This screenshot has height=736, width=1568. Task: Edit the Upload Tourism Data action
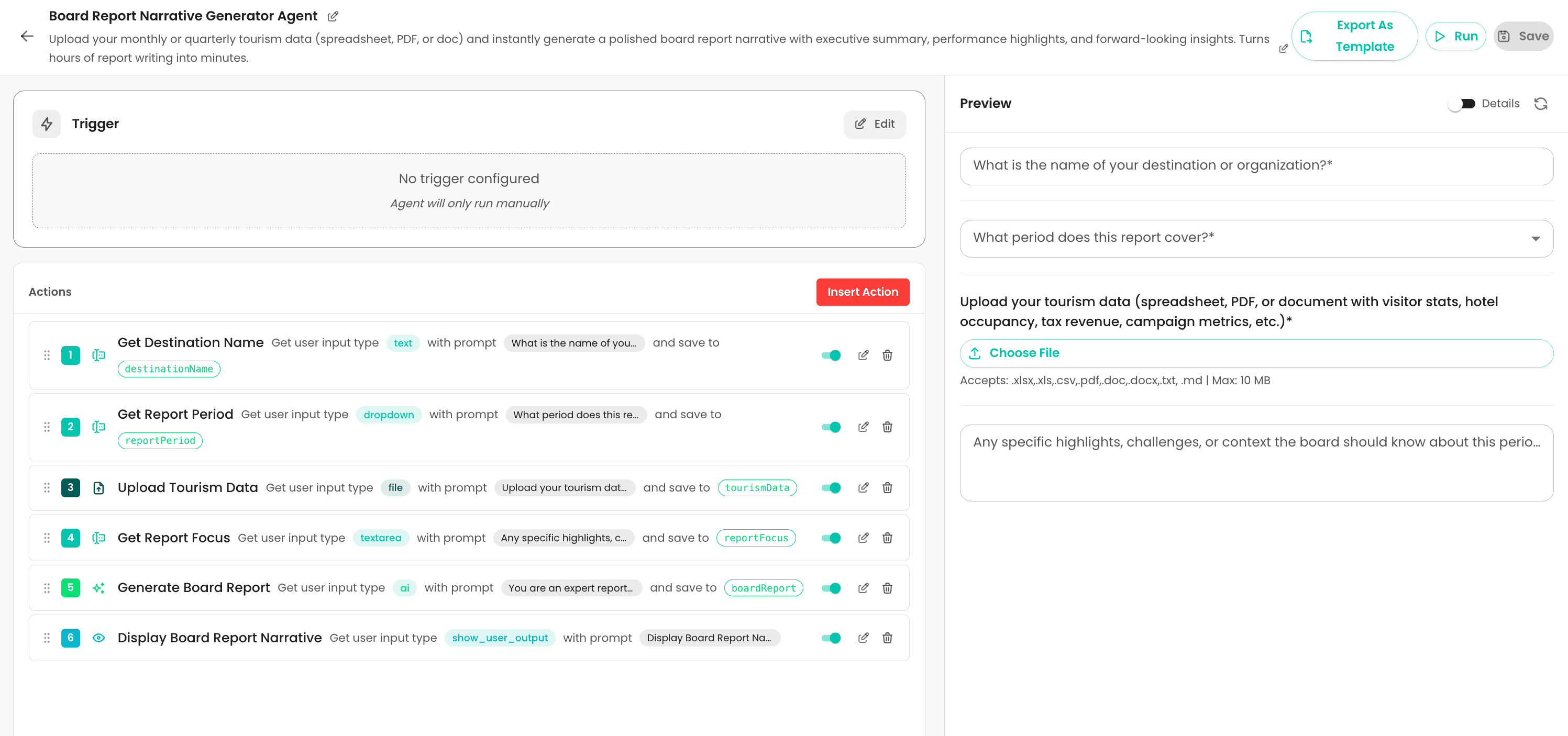point(863,488)
